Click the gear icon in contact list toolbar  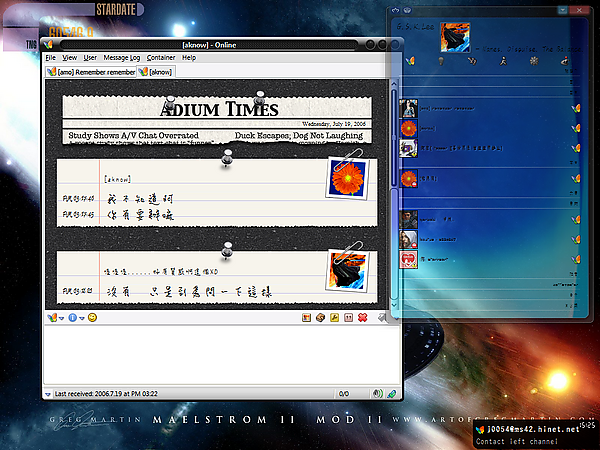(534, 61)
